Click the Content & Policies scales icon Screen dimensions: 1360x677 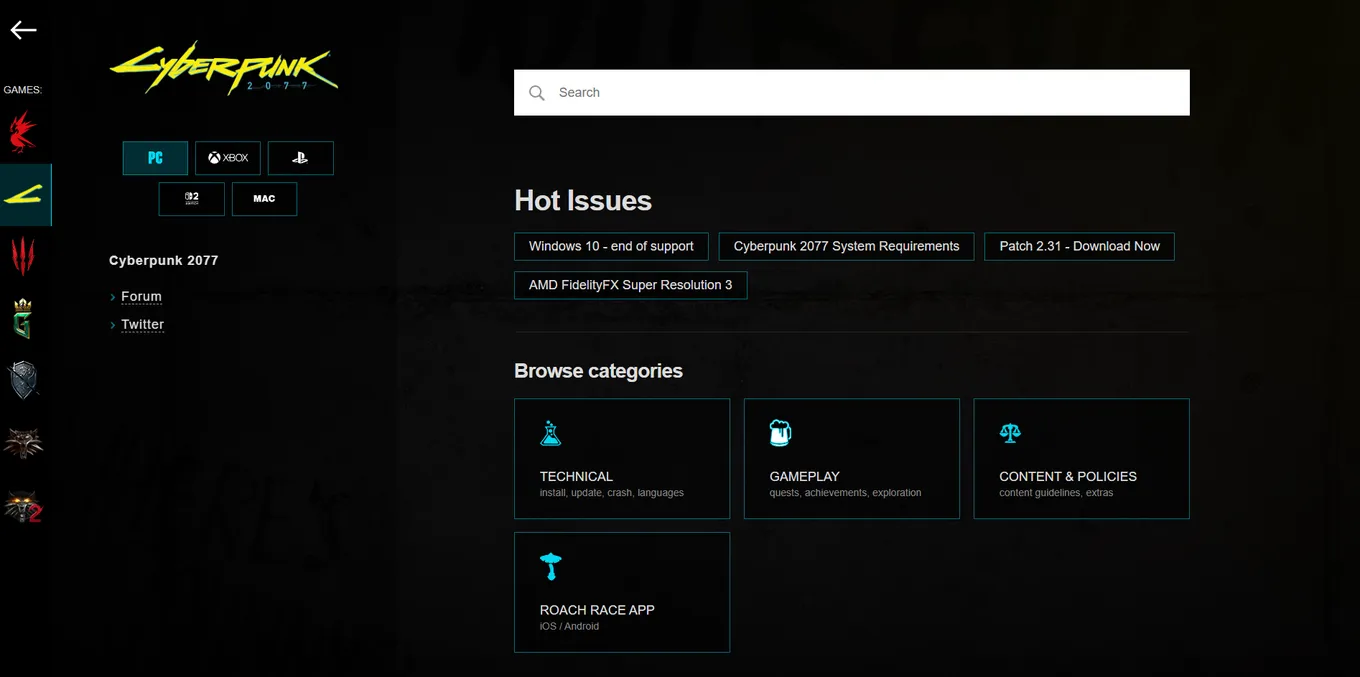(x=1010, y=433)
